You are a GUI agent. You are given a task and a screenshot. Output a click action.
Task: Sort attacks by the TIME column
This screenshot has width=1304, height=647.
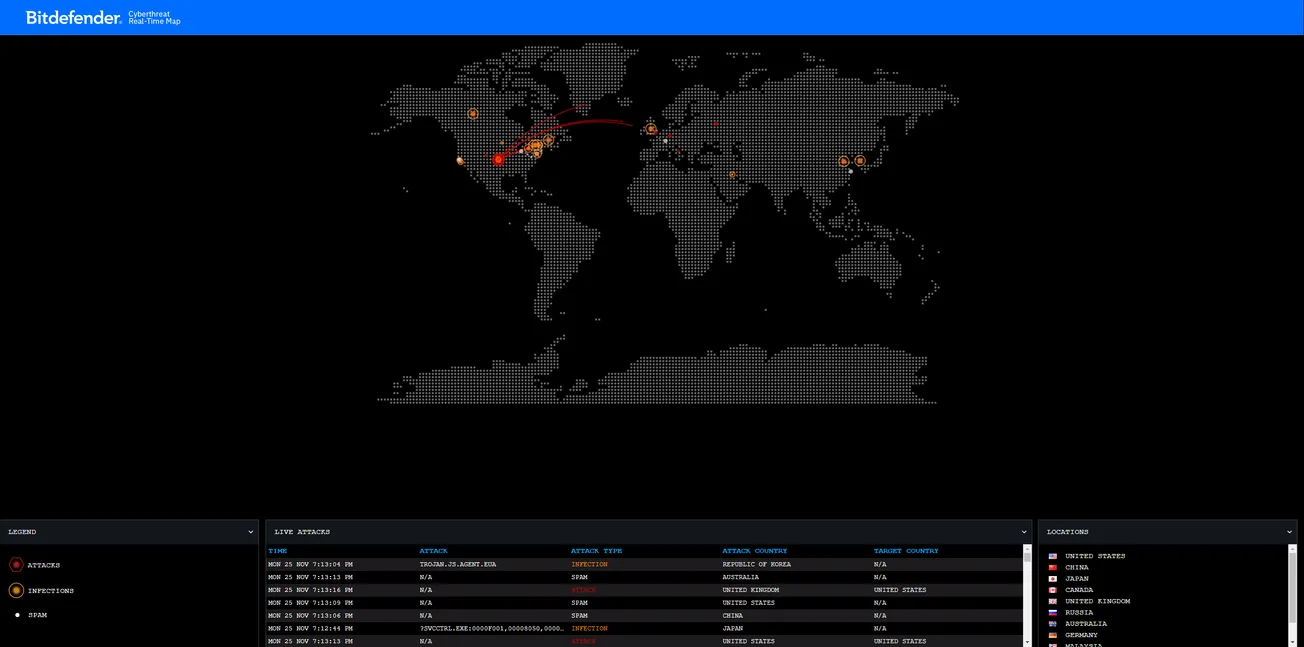(276, 550)
